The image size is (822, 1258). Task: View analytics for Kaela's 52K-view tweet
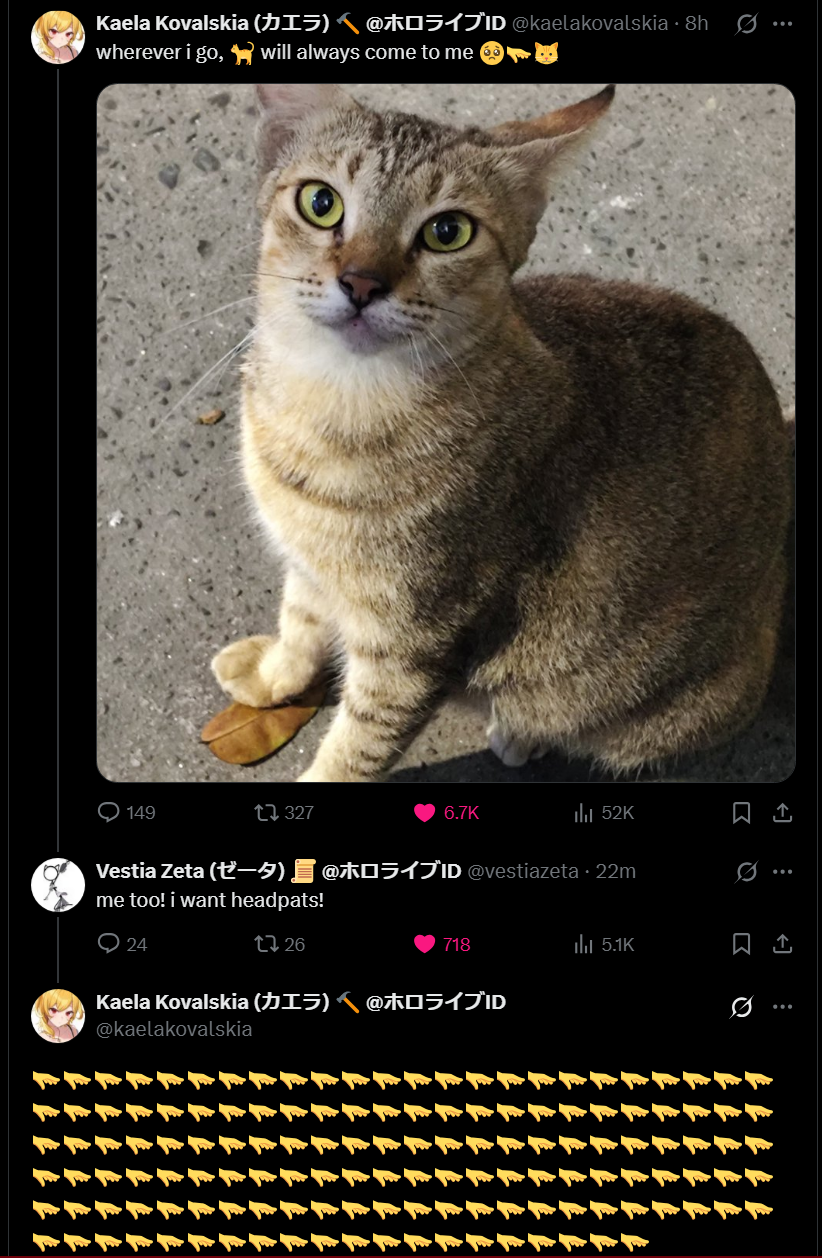coord(584,812)
